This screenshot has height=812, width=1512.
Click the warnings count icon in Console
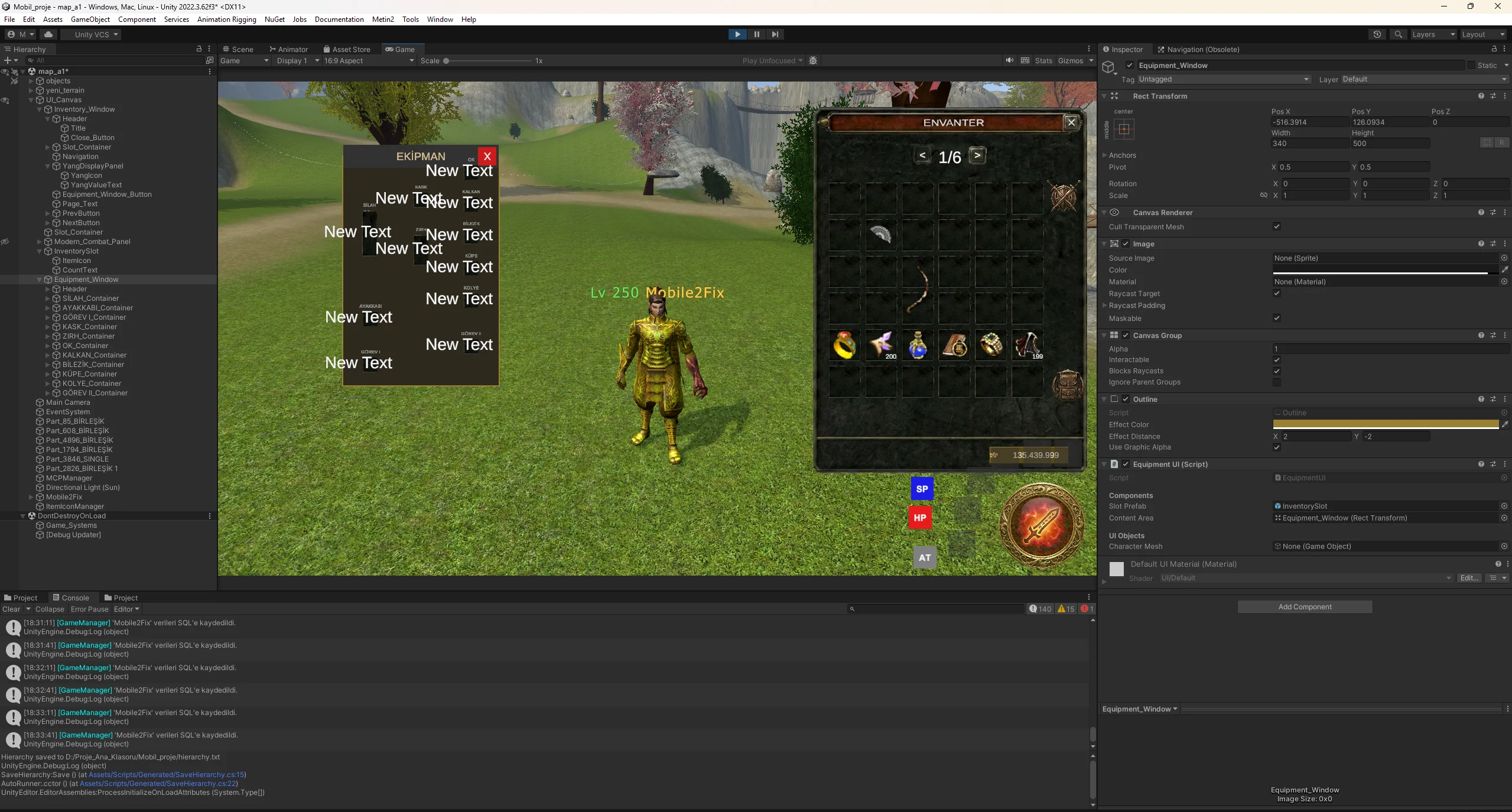pyautogui.click(x=1066, y=609)
